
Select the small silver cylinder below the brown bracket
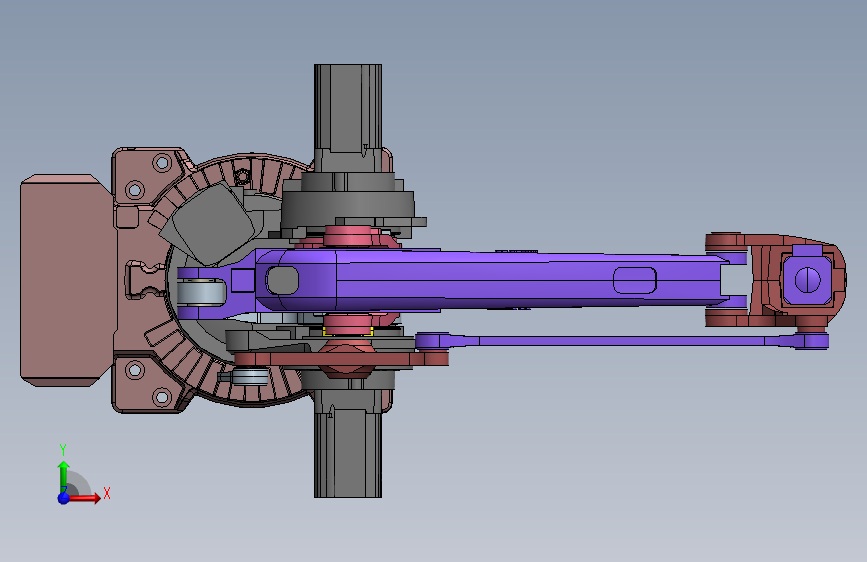coord(250,377)
